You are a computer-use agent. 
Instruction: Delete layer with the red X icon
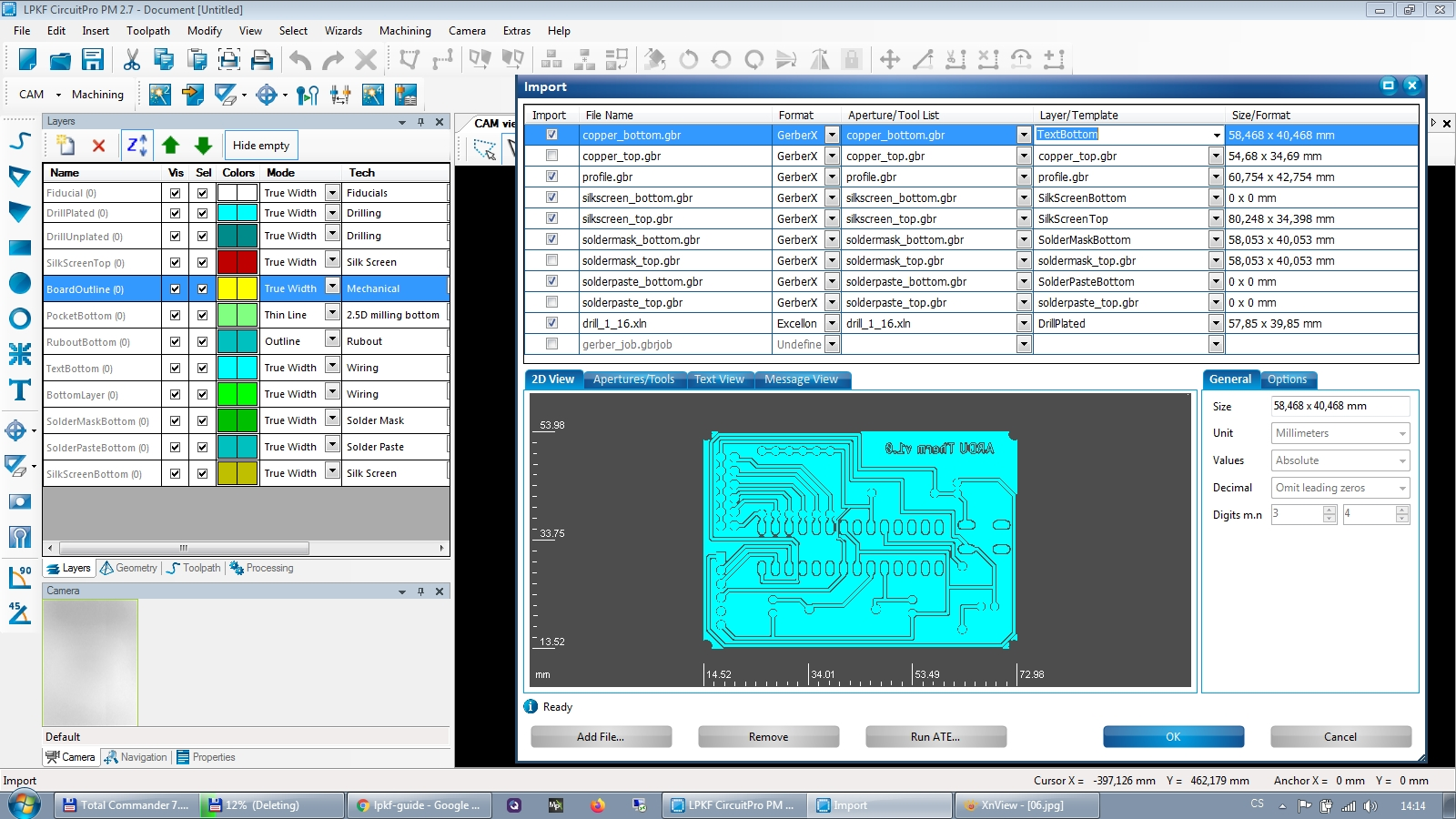pyautogui.click(x=99, y=146)
